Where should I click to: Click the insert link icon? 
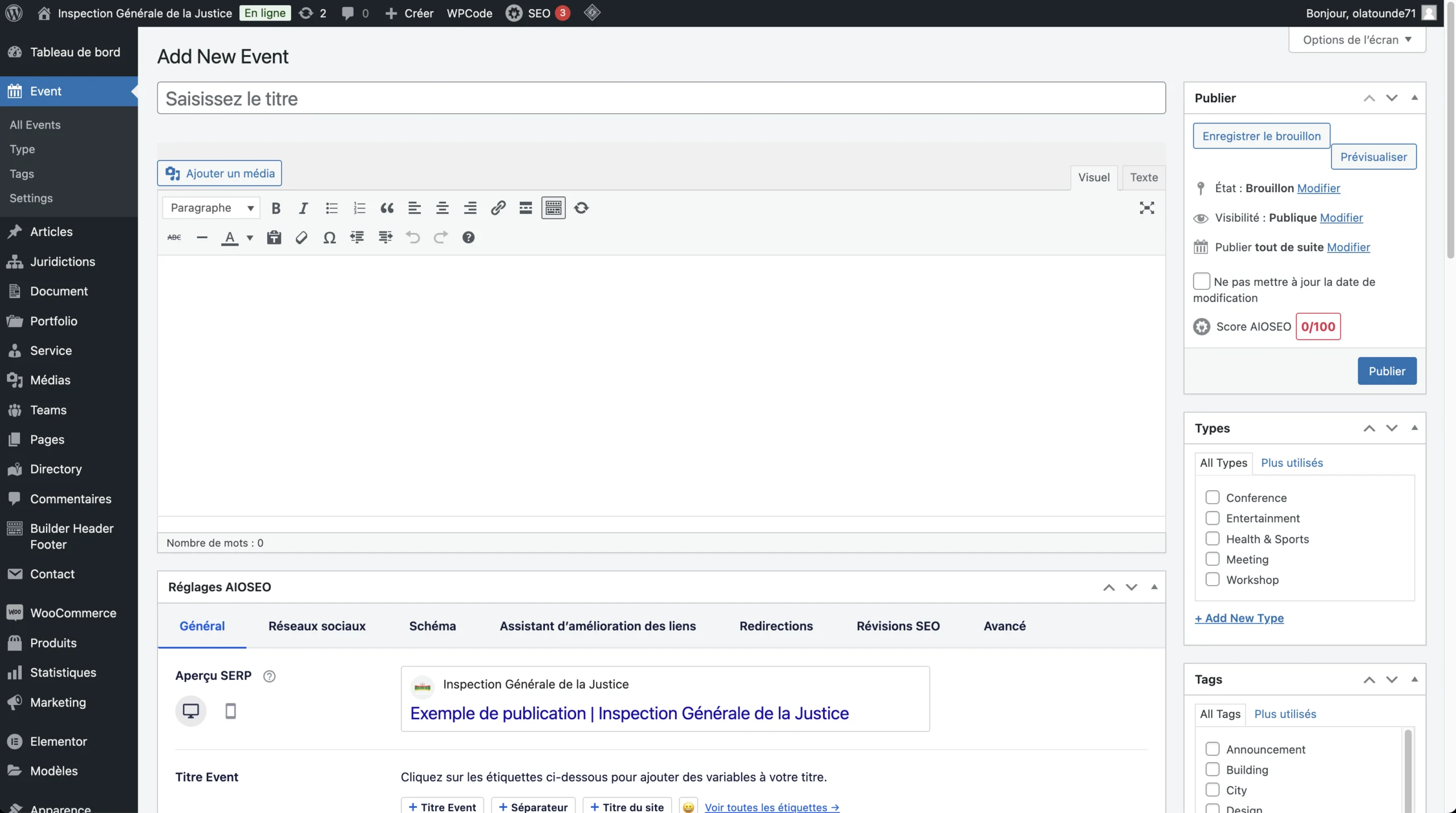498,208
